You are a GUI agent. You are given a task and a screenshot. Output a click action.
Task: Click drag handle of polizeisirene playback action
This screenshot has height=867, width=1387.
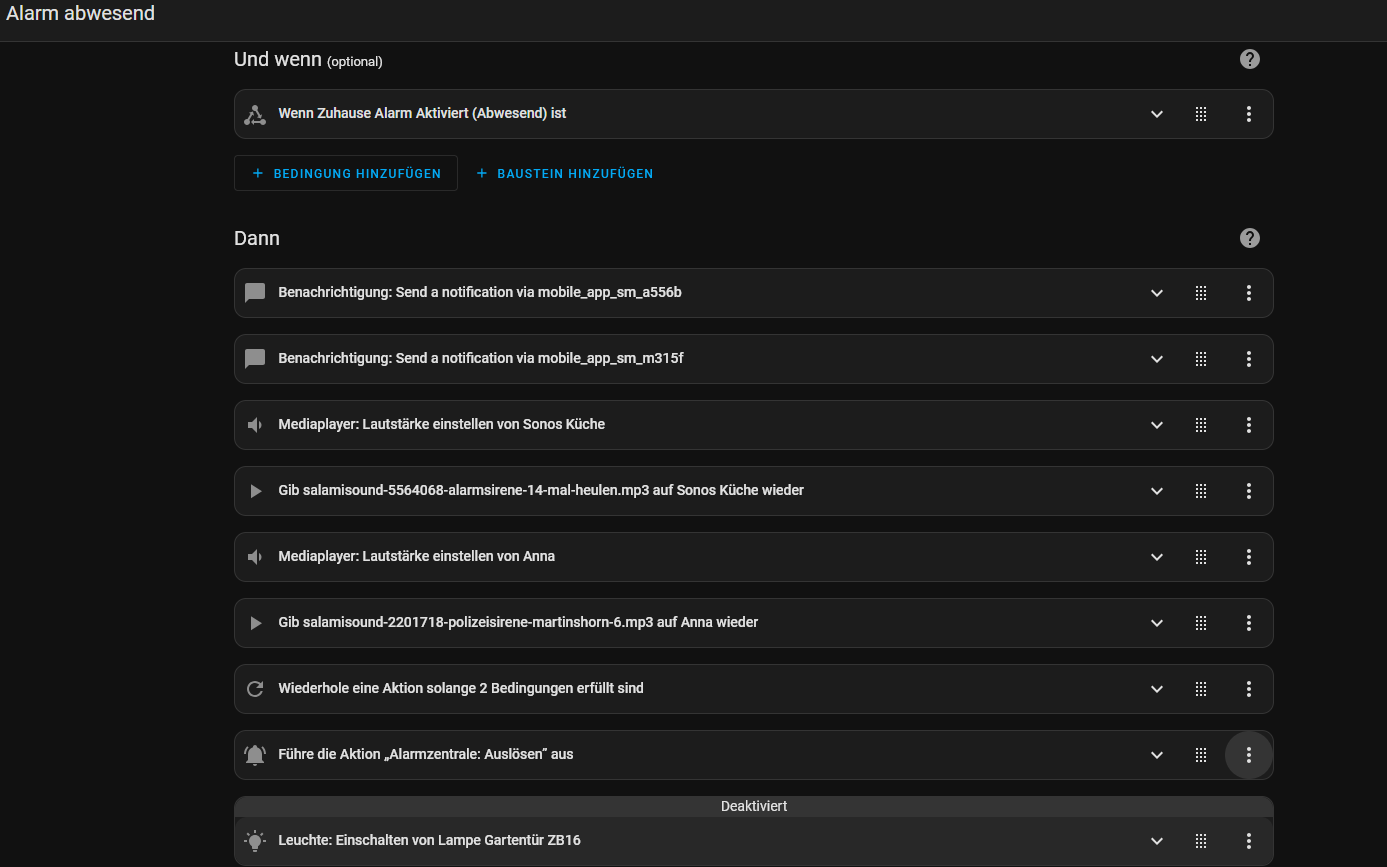coord(1201,623)
